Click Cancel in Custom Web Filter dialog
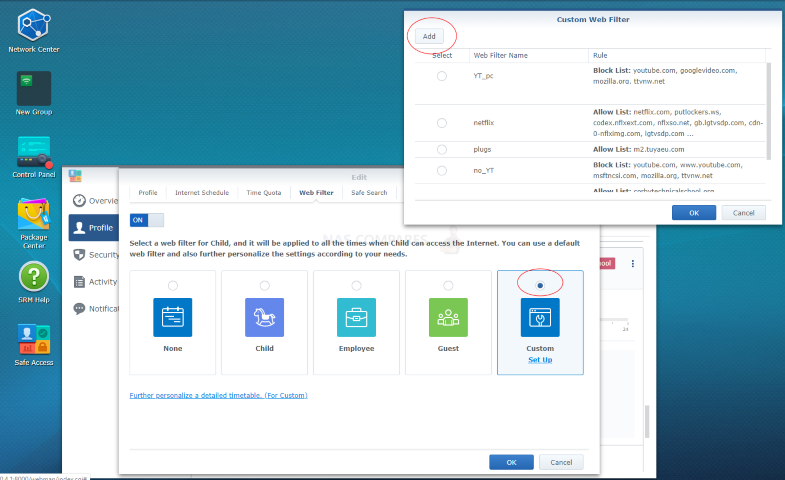 click(x=743, y=213)
